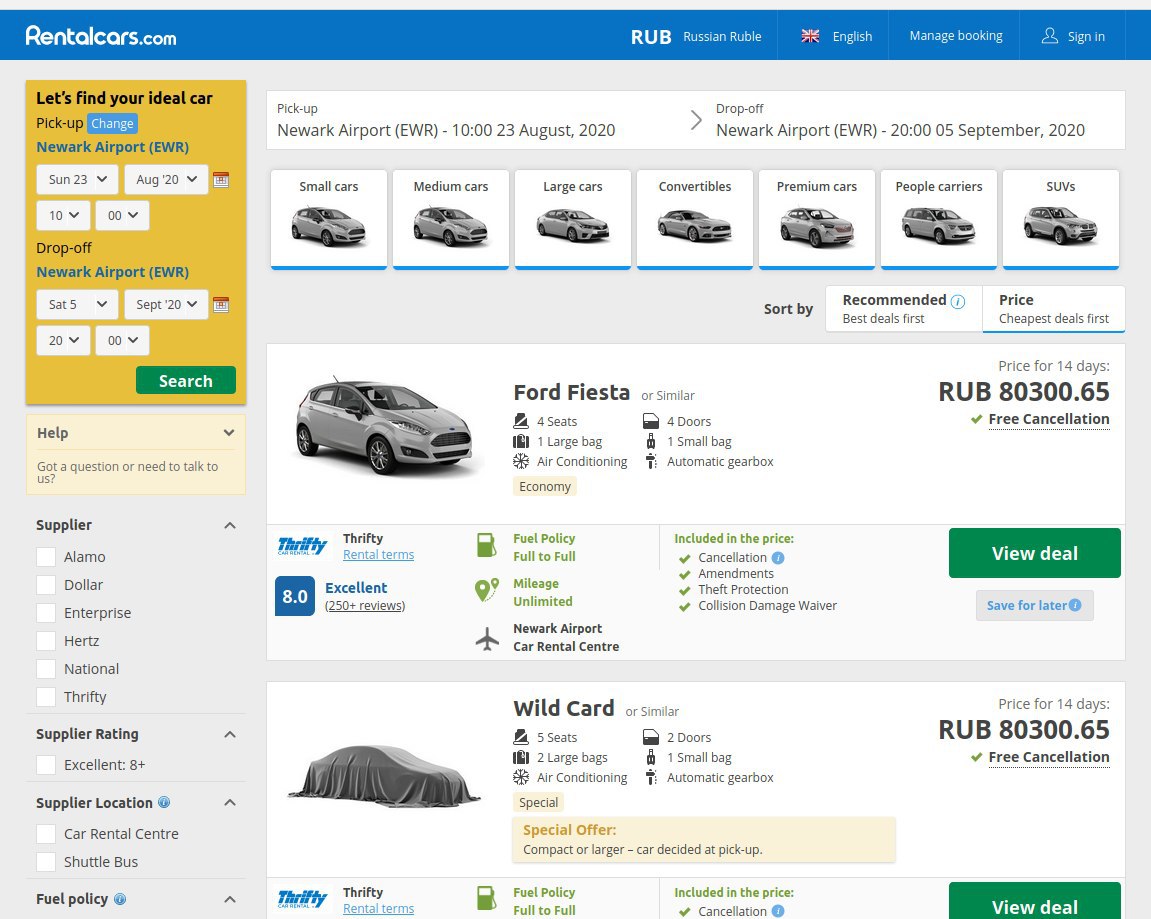The height and width of the screenshot is (919, 1151).
Task: Click the fuel pump icon for Ford Fiesta
Action: coord(486,545)
